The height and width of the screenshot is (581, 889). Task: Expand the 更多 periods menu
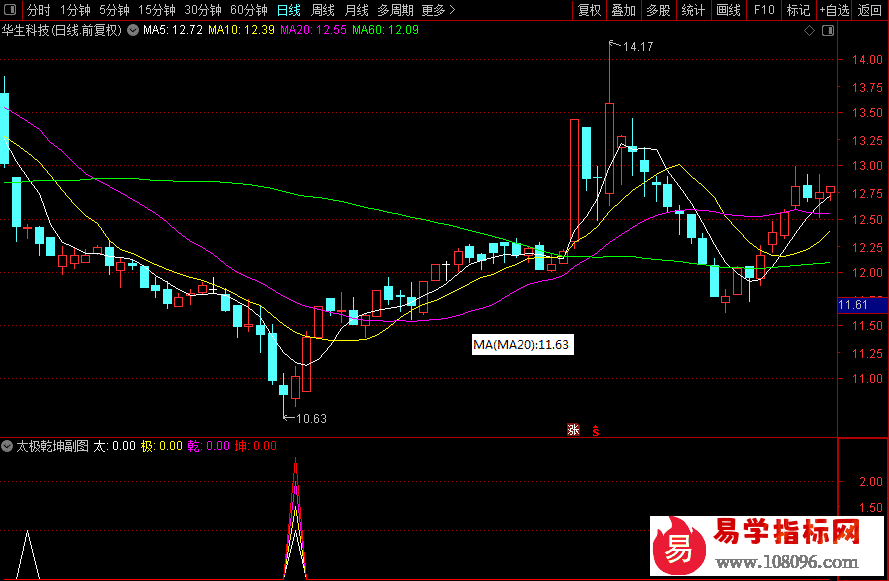439,10
